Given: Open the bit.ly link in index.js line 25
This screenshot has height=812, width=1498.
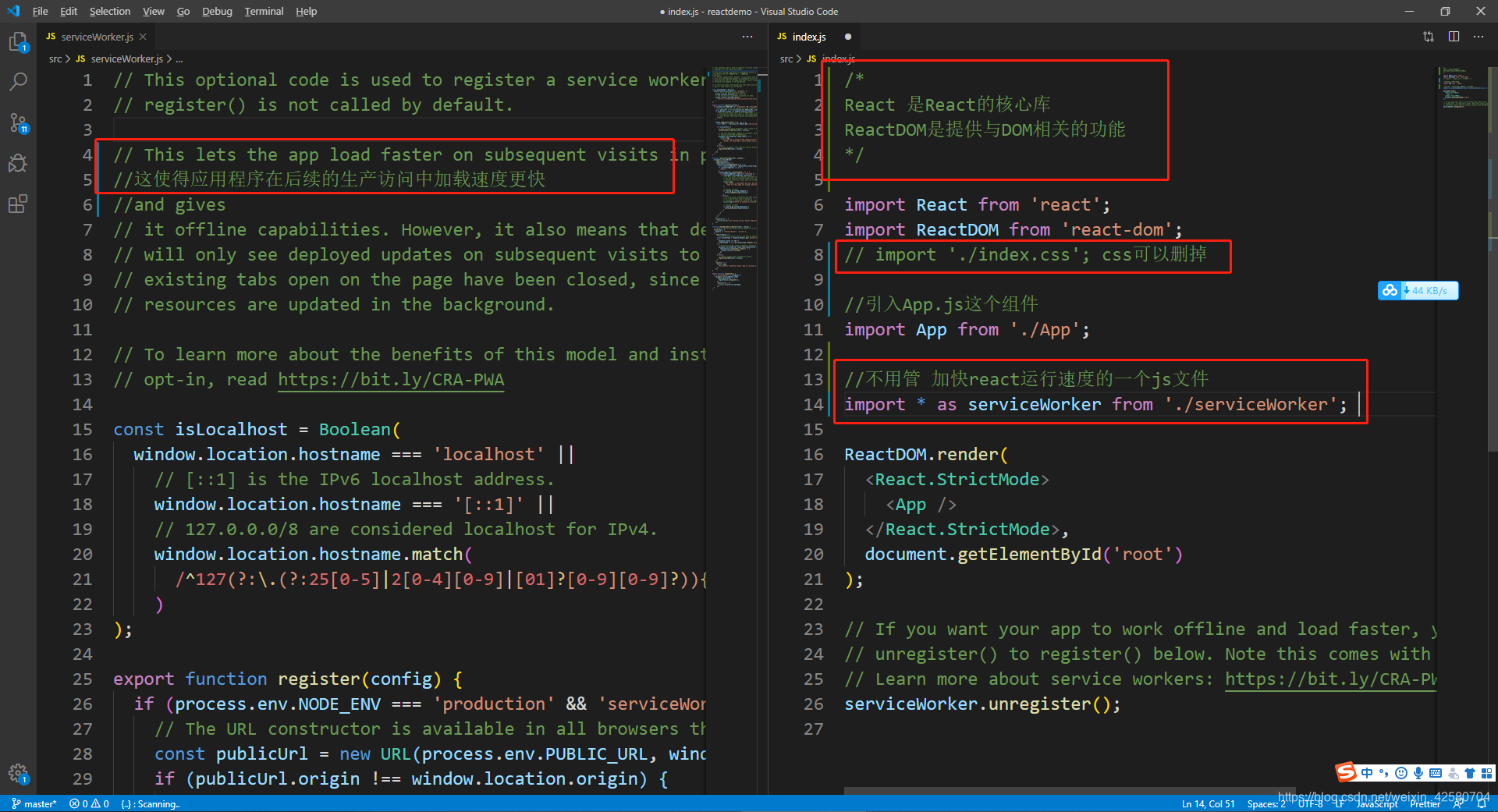Looking at the screenshot, I should click(x=1330, y=679).
